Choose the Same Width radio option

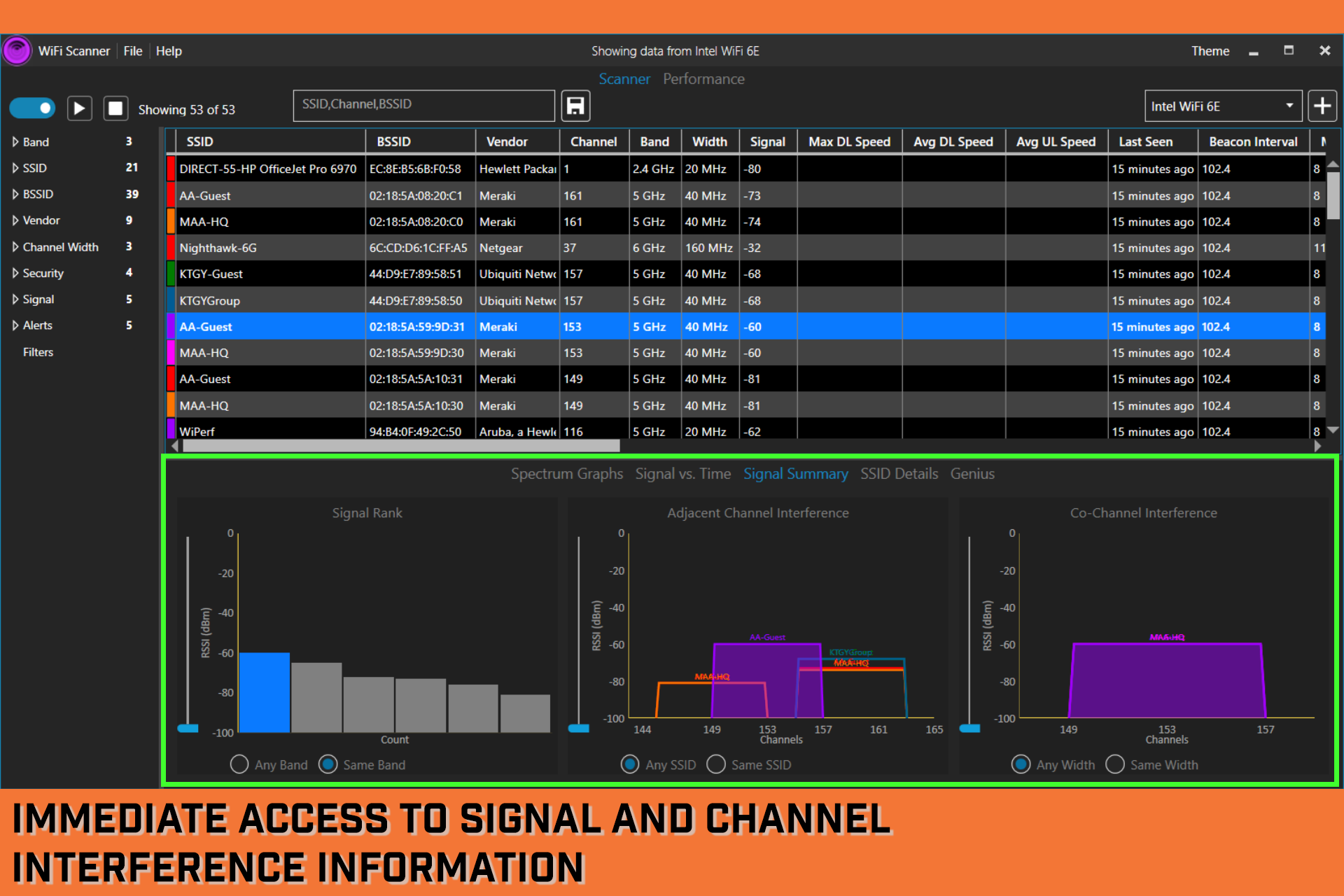pyautogui.click(x=1115, y=764)
